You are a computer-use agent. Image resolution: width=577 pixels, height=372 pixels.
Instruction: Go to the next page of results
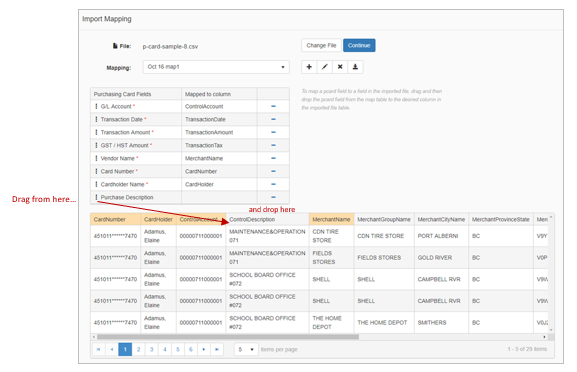coord(204,349)
